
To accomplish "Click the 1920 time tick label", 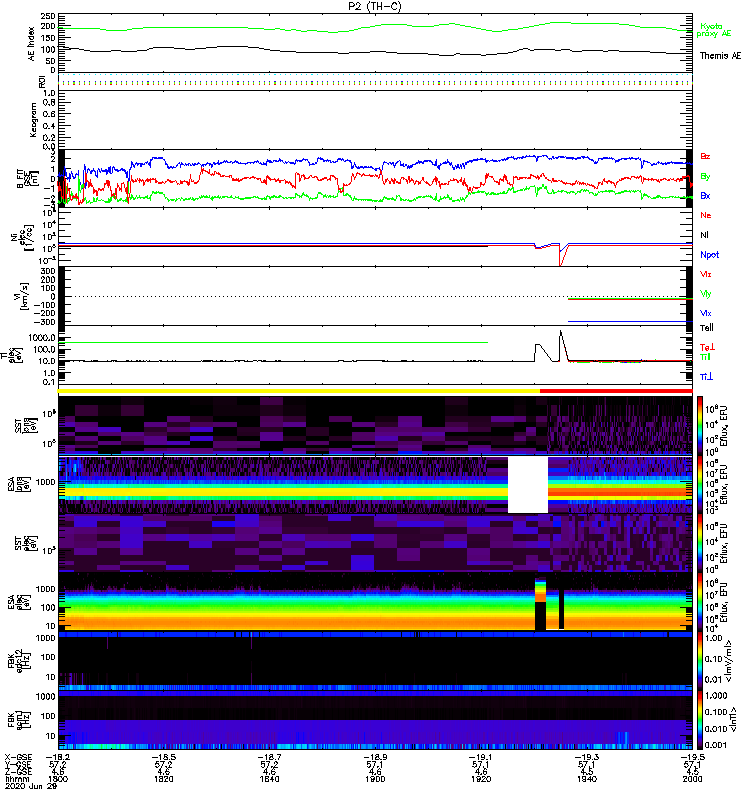I will [x=481, y=779].
